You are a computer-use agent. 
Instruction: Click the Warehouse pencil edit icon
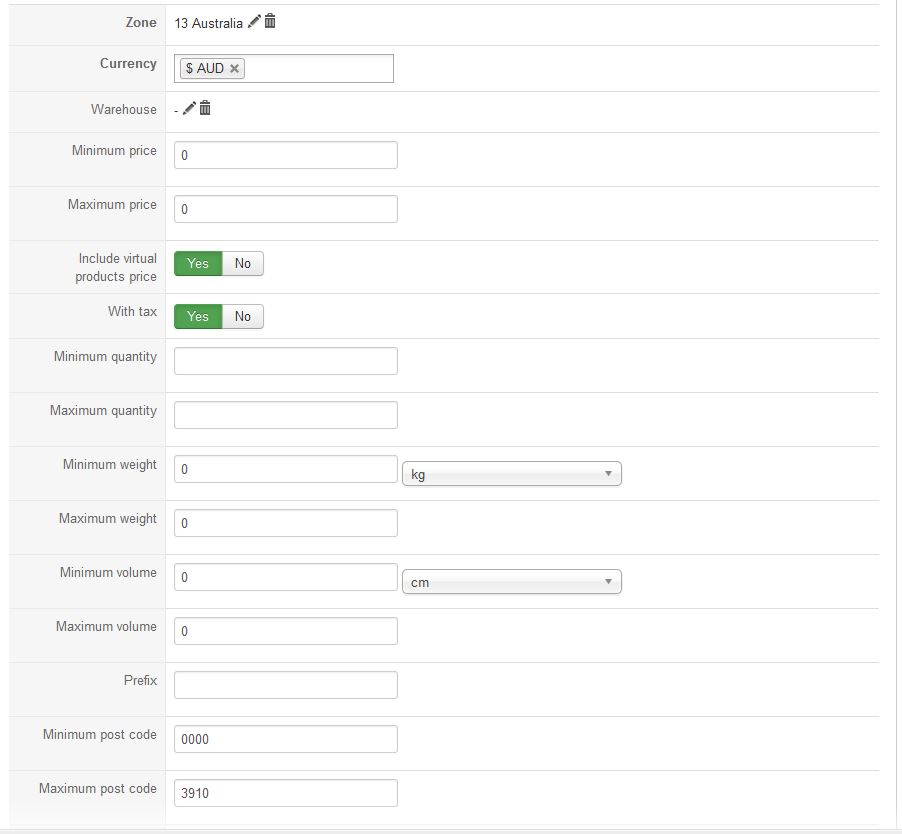coord(189,108)
